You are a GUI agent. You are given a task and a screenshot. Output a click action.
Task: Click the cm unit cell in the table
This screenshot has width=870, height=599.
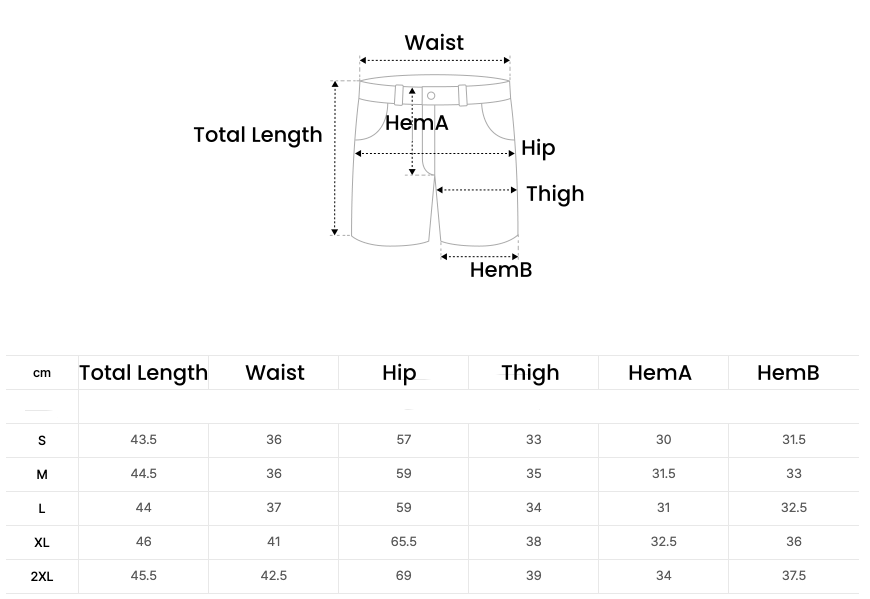(x=42, y=373)
